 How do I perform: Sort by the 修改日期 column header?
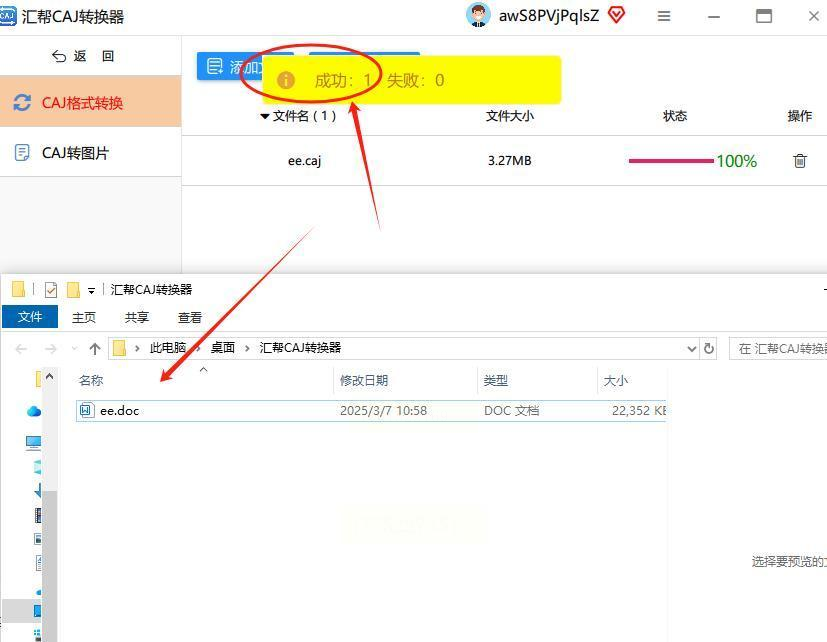pyautogui.click(x=364, y=380)
